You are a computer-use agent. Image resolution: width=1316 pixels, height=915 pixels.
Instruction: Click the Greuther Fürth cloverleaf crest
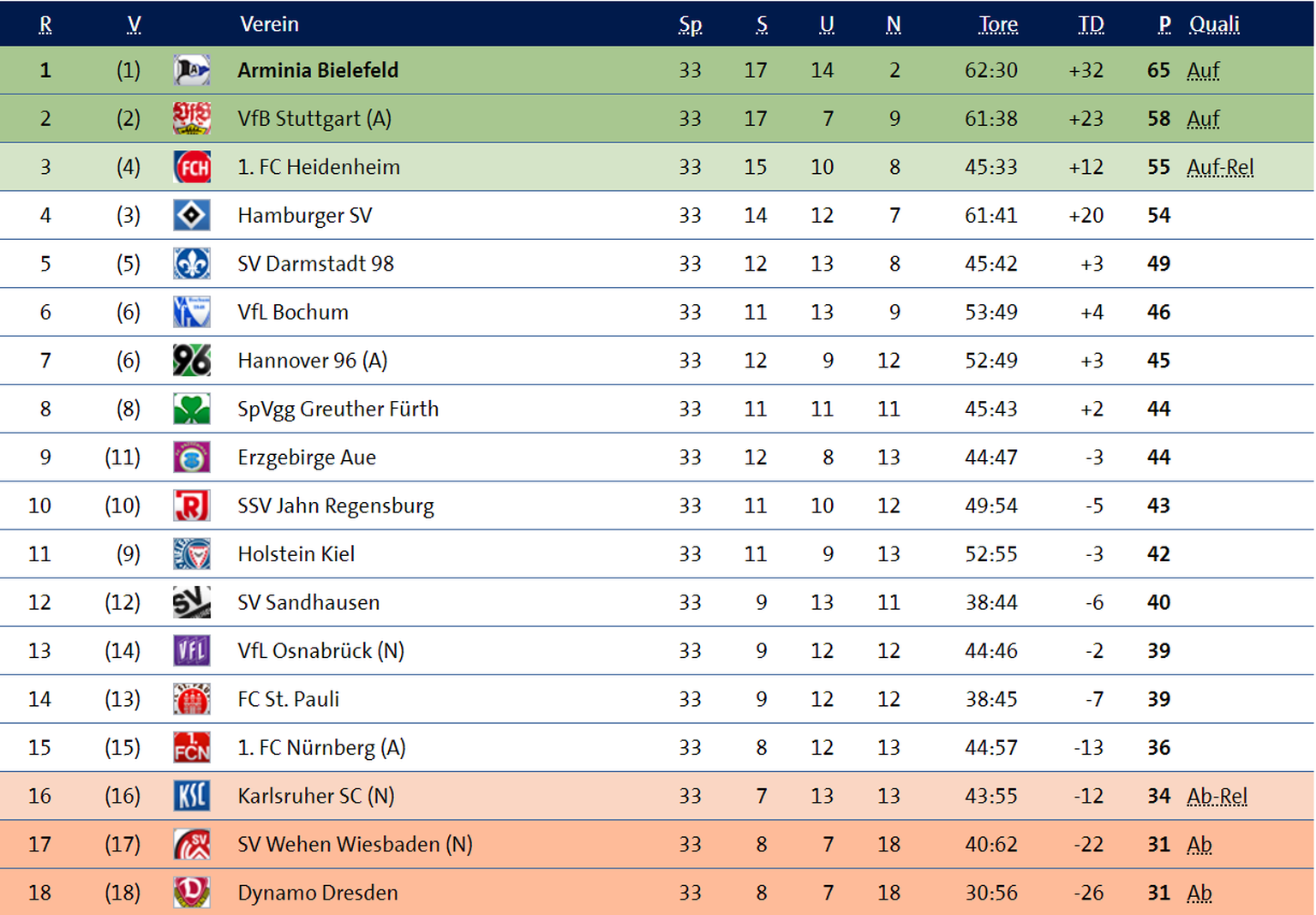coord(191,409)
